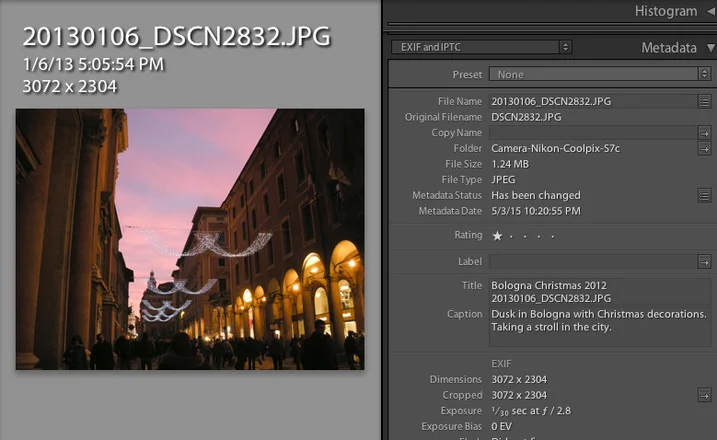Click the Title field with Bologna Christmas 2012
This screenshot has height=440, width=717.
click(599, 292)
